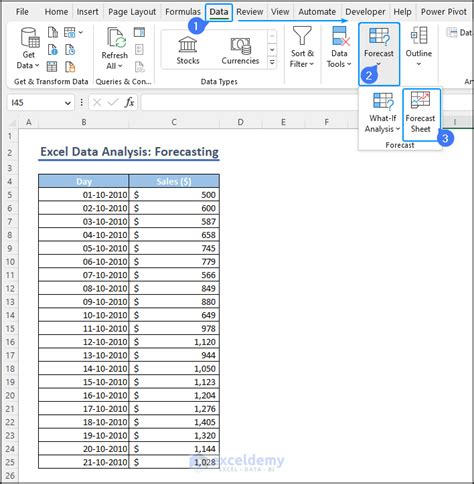The height and width of the screenshot is (484, 474).
Task: Switch to the Formulas tab
Action: click(x=183, y=12)
